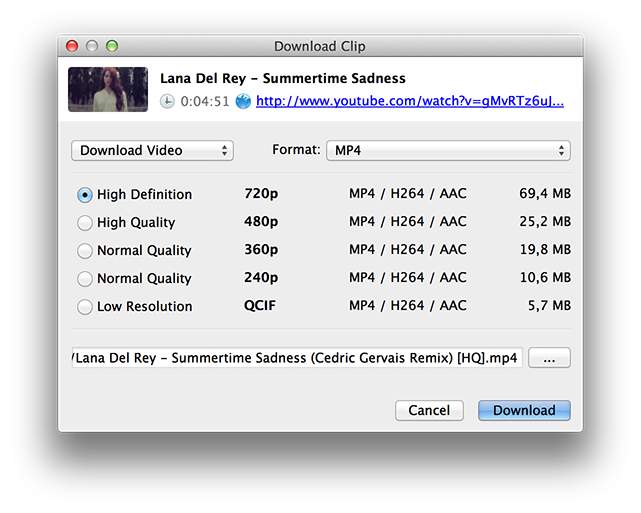Open browse button with three dots

[549, 358]
